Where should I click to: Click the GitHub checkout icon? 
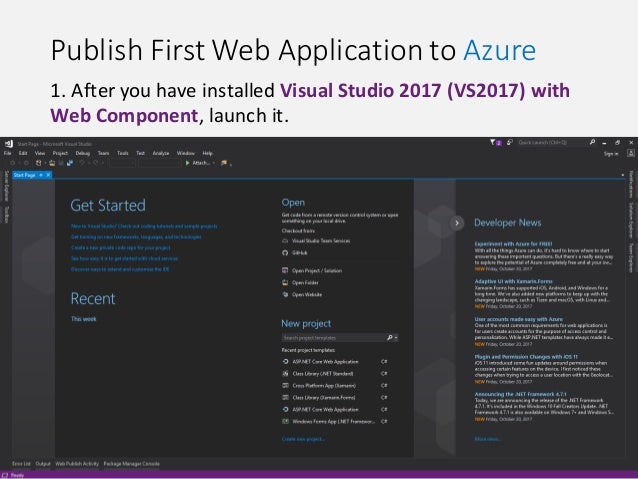click(x=285, y=253)
